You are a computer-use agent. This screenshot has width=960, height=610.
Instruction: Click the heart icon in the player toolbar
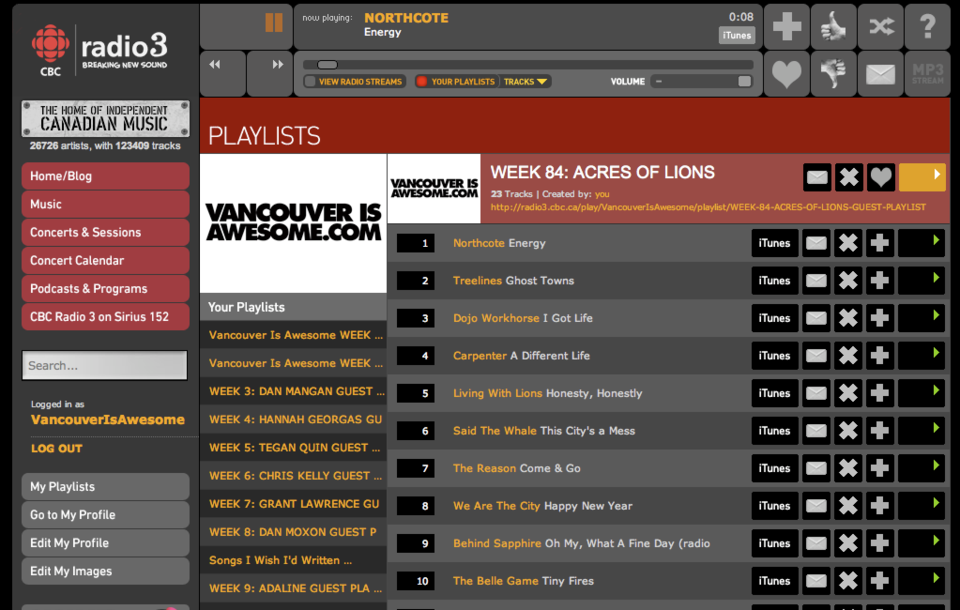pyautogui.click(x=787, y=73)
